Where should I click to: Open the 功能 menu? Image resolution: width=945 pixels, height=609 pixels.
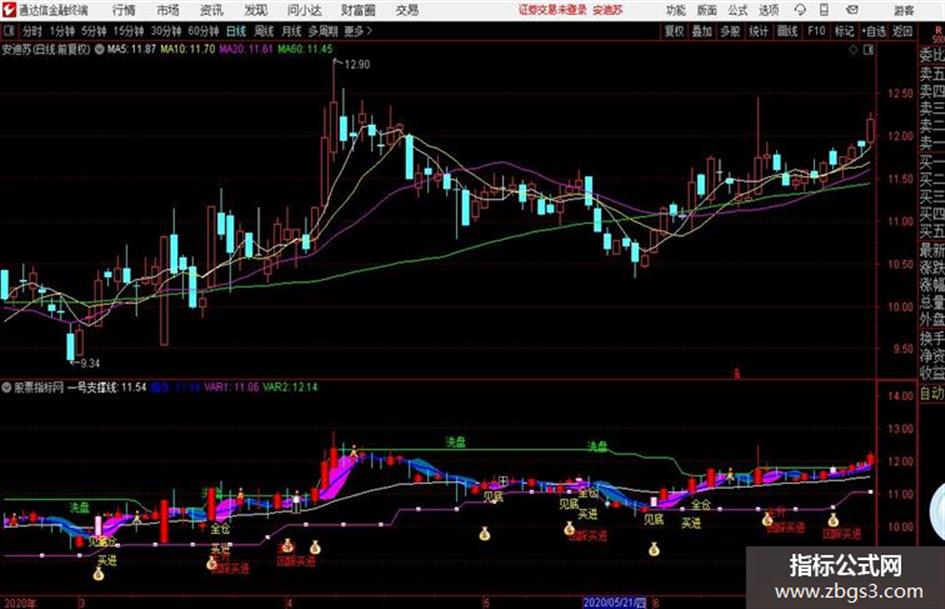676,10
